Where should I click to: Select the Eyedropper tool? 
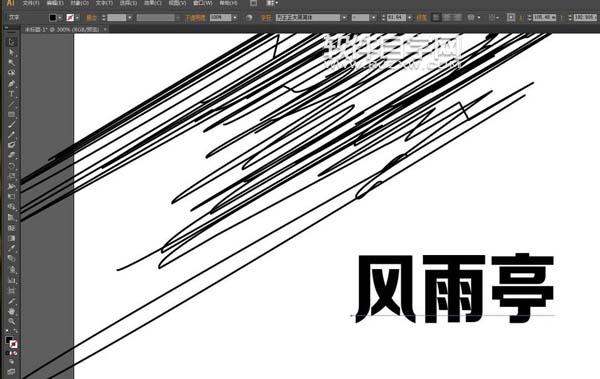click(x=12, y=249)
